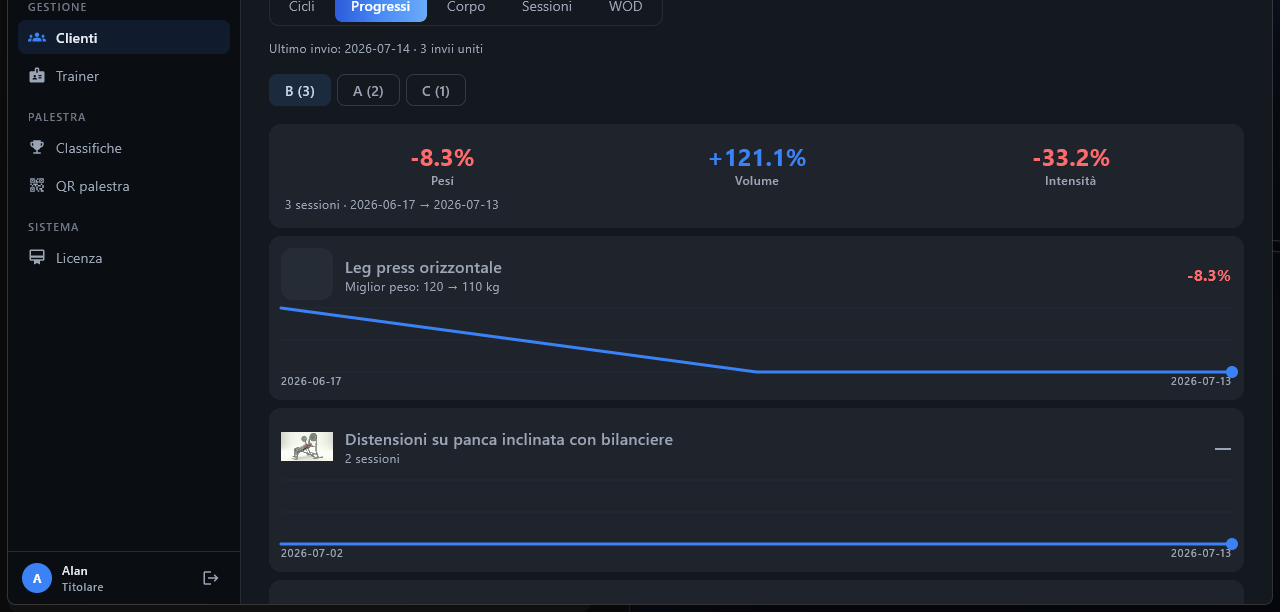Click the QR palestra code icon

tap(37, 186)
